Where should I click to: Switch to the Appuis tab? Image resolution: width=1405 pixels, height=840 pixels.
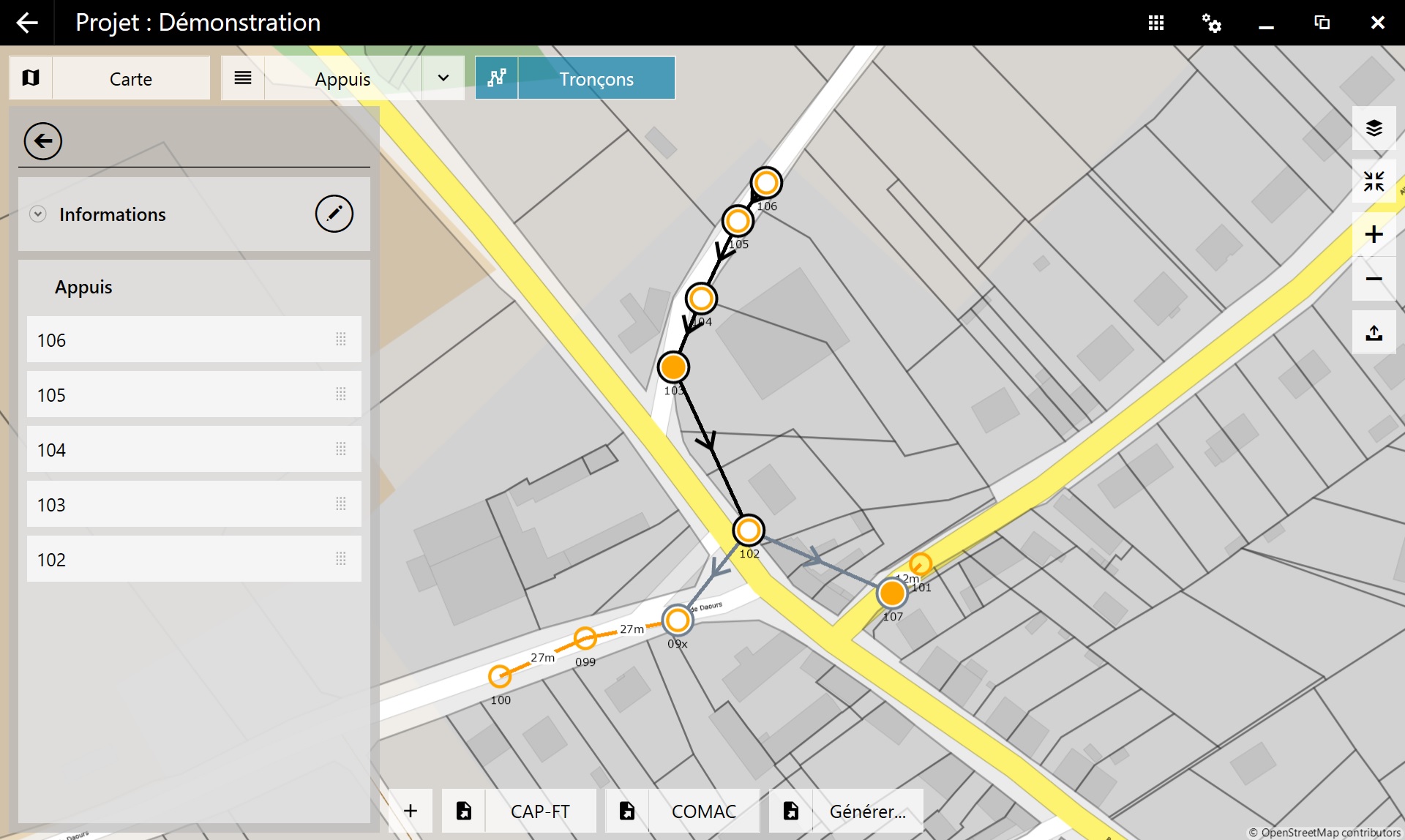point(342,78)
